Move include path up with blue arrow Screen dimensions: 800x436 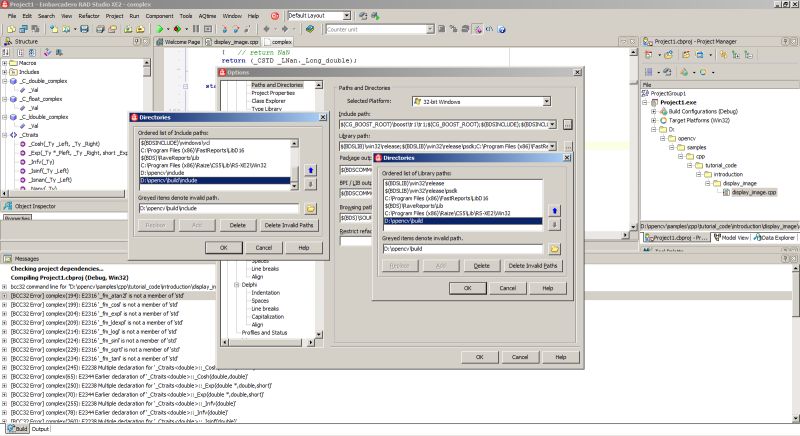pyautogui.click(x=310, y=170)
